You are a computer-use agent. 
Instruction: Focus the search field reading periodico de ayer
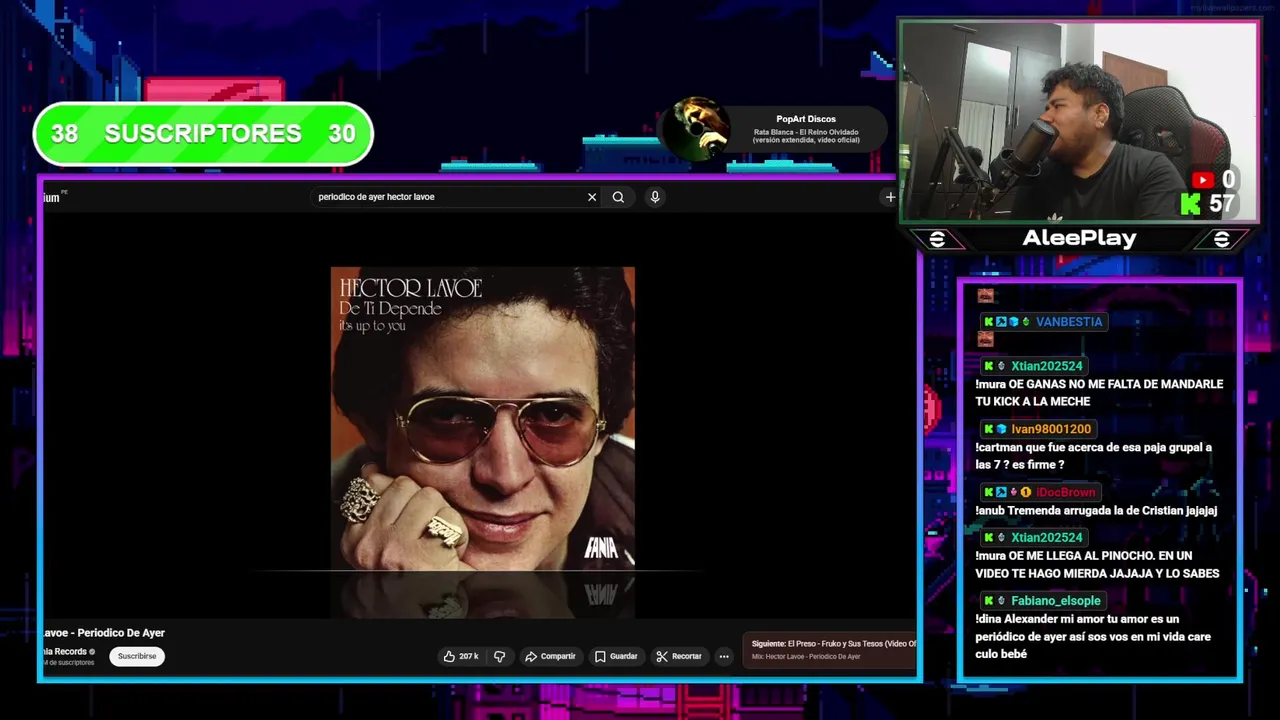pos(450,197)
